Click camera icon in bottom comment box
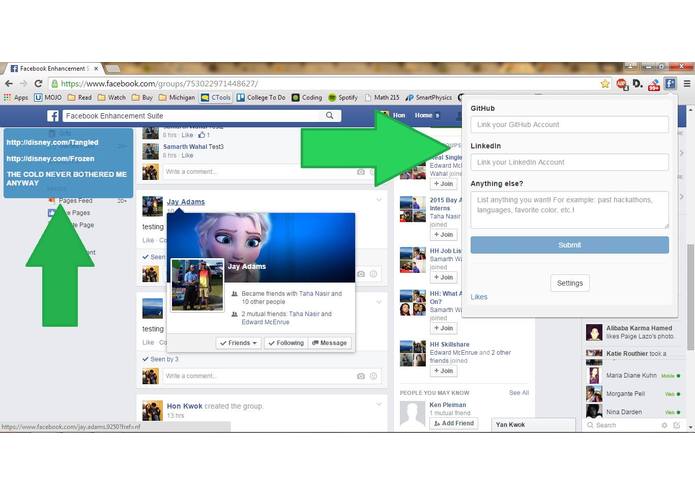This screenshot has width=695, height=494. 361,376
